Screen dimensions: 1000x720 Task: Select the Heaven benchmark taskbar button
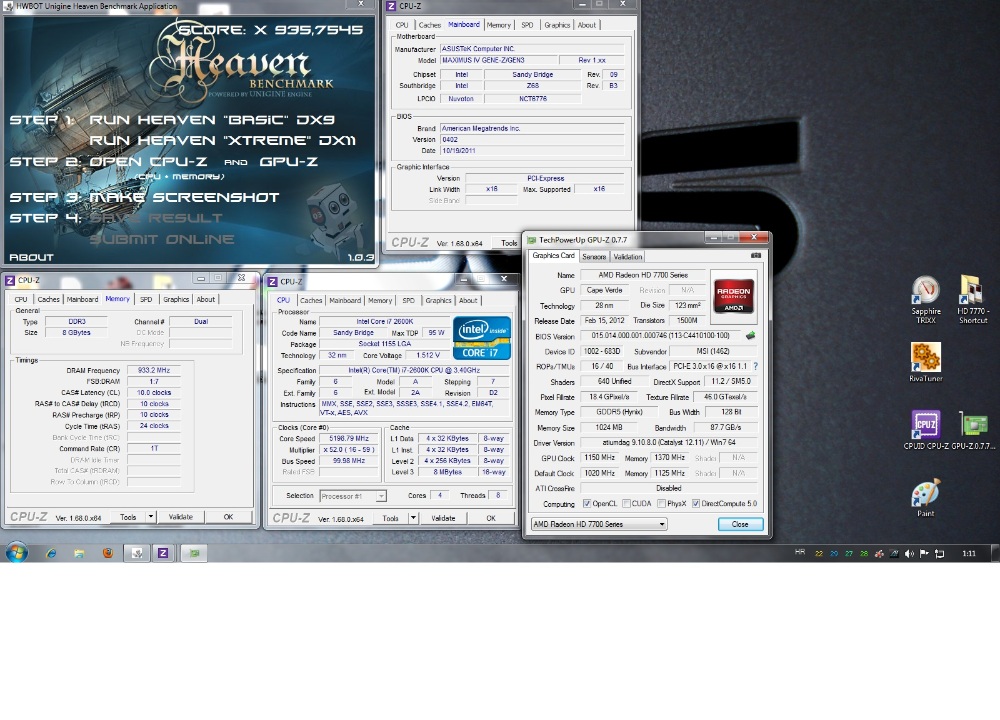136,553
